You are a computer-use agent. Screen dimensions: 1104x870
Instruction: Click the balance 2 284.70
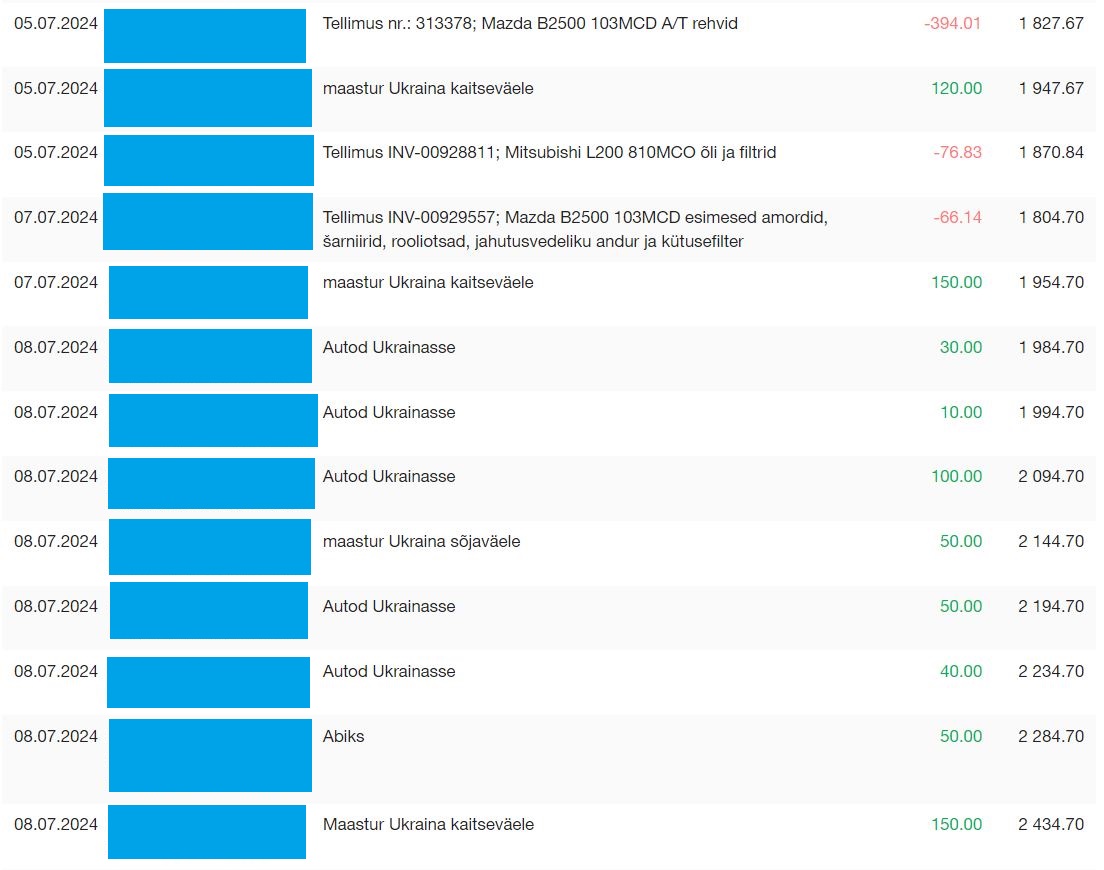coord(1051,737)
